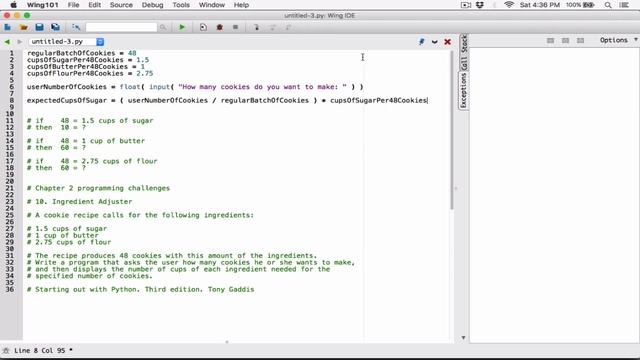The height and width of the screenshot is (360, 640).
Task: Open the Help menu
Action: [x=241, y=5]
